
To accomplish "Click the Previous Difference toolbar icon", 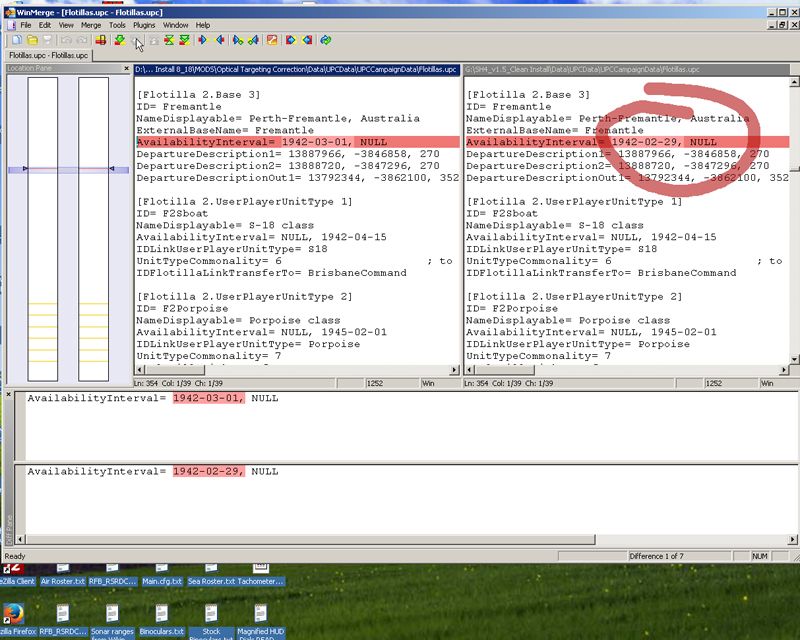I will click(x=136, y=40).
